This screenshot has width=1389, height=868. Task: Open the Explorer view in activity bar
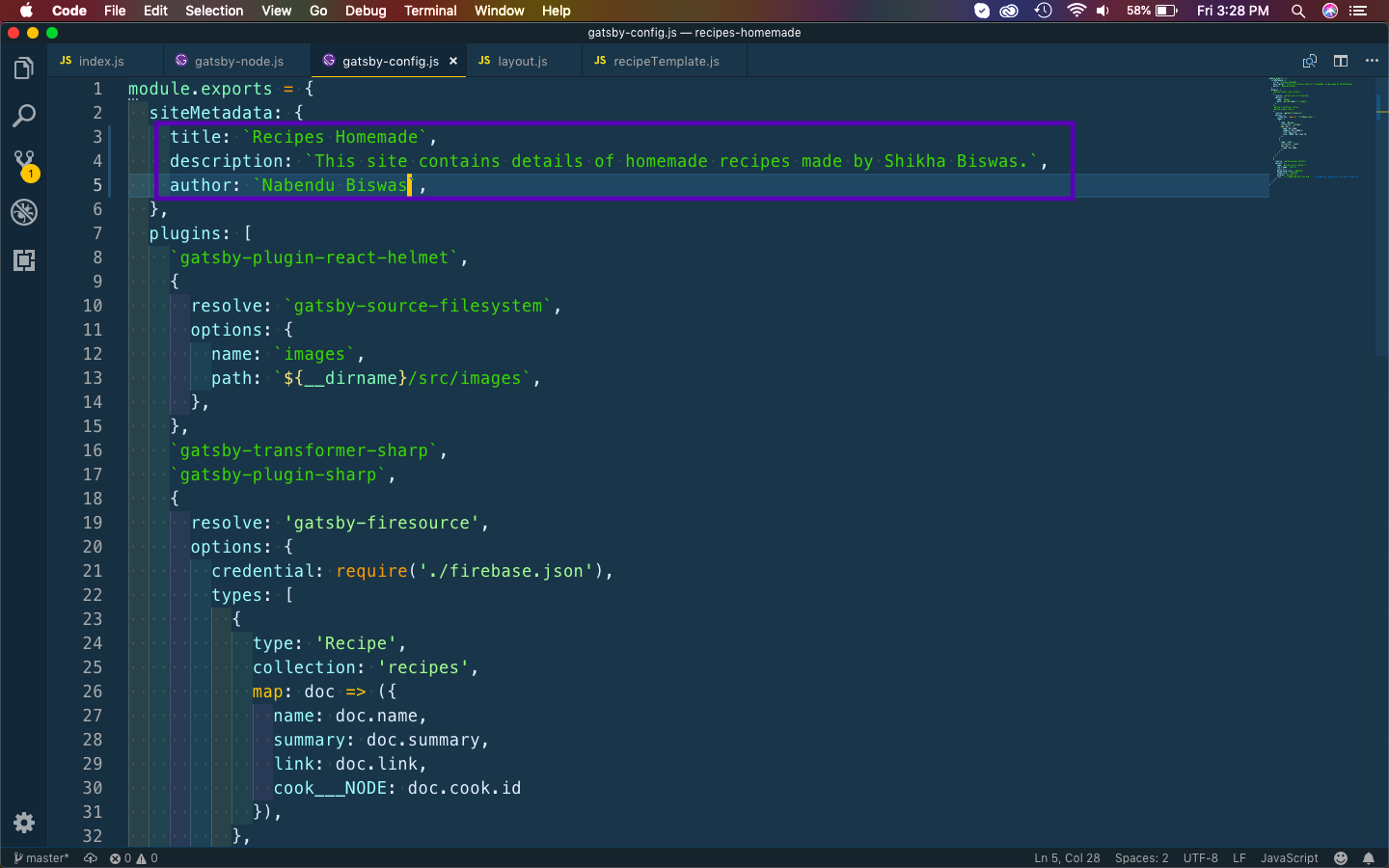point(24,68)
